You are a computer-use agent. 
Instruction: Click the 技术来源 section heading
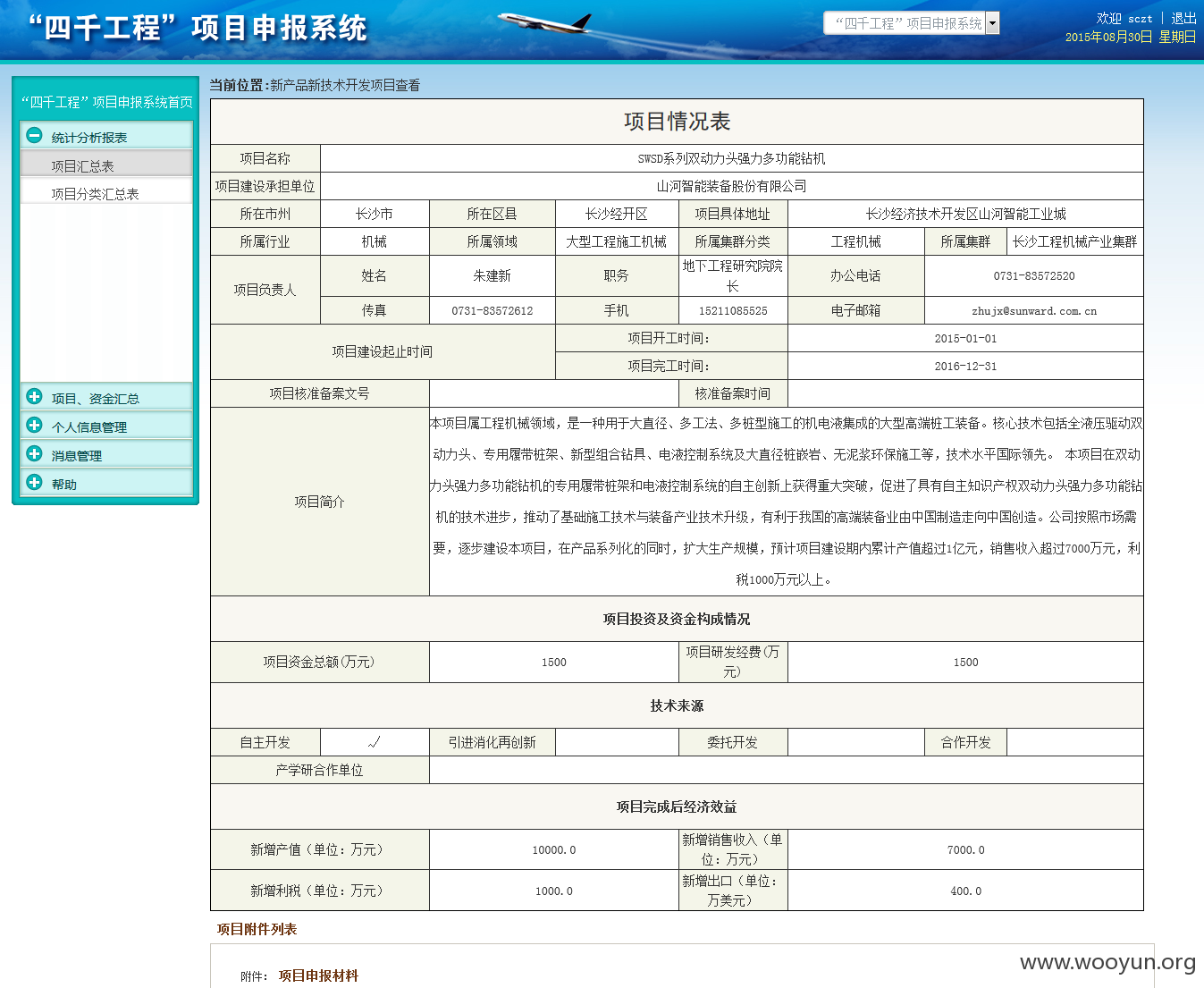(677, 705)
